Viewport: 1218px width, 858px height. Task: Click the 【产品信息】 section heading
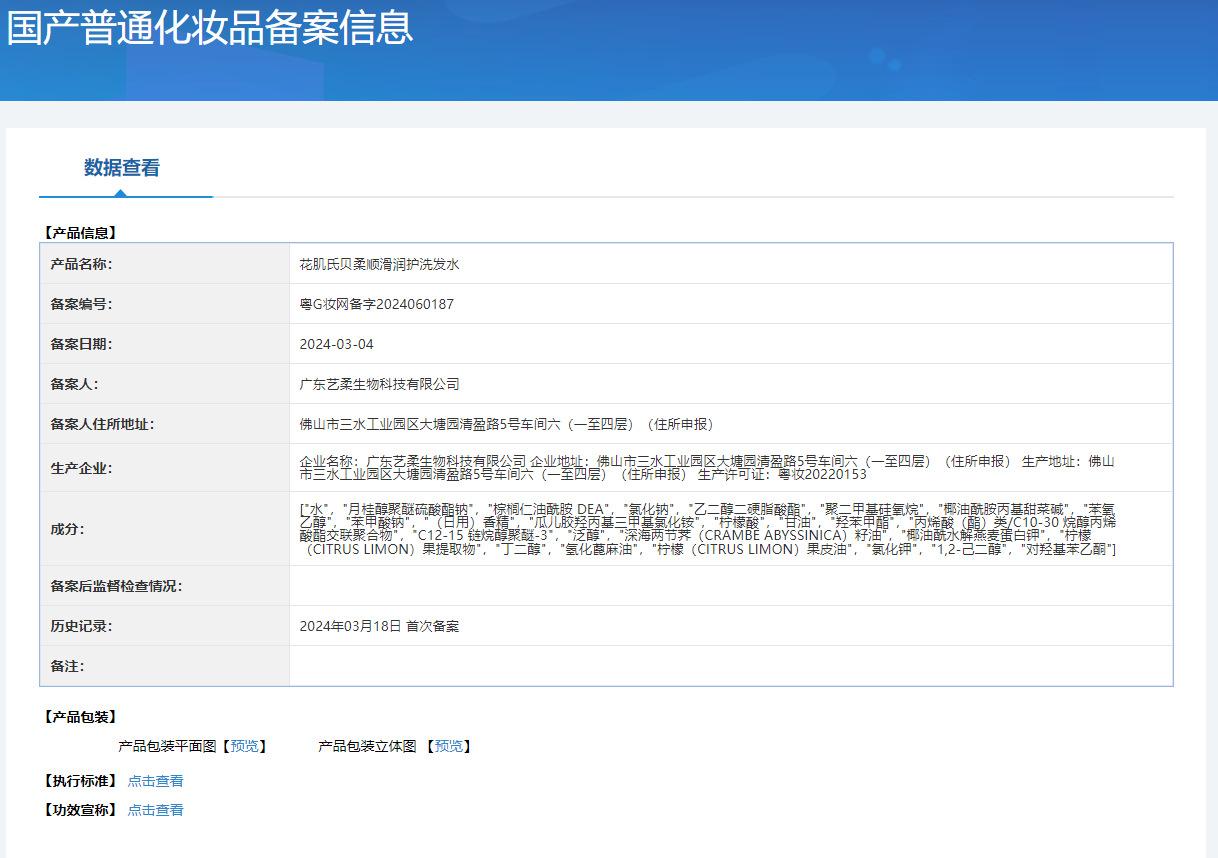tap(80, 233)
